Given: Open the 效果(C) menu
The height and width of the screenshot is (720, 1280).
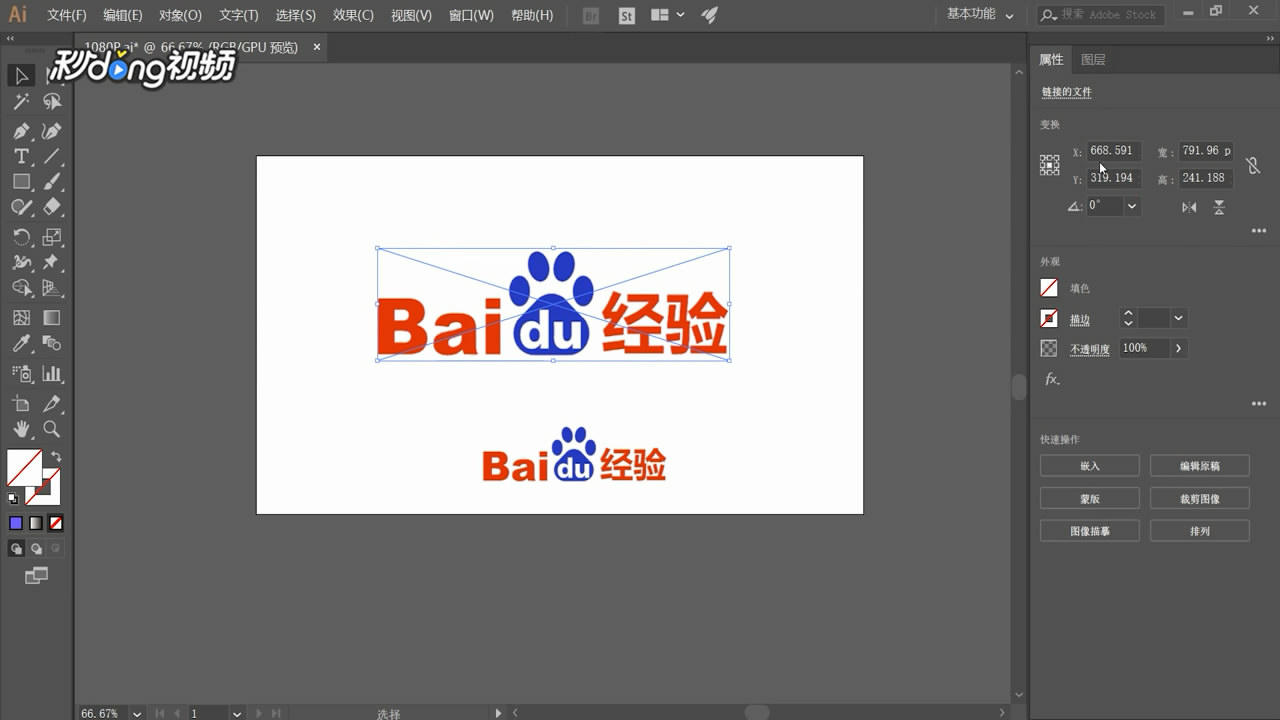Looking at the screenshot, I should point(353,15).
